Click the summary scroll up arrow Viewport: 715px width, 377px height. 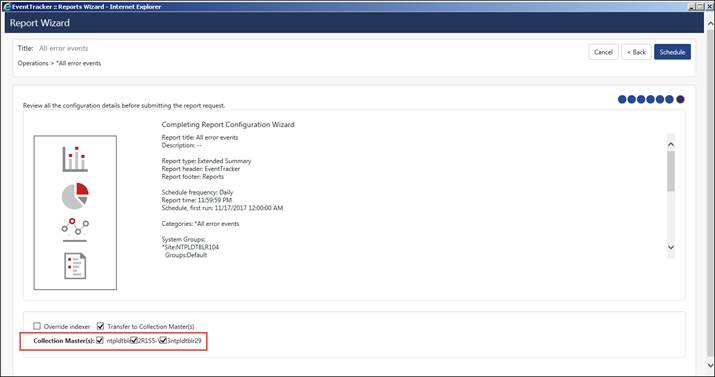tap(671, 145)
